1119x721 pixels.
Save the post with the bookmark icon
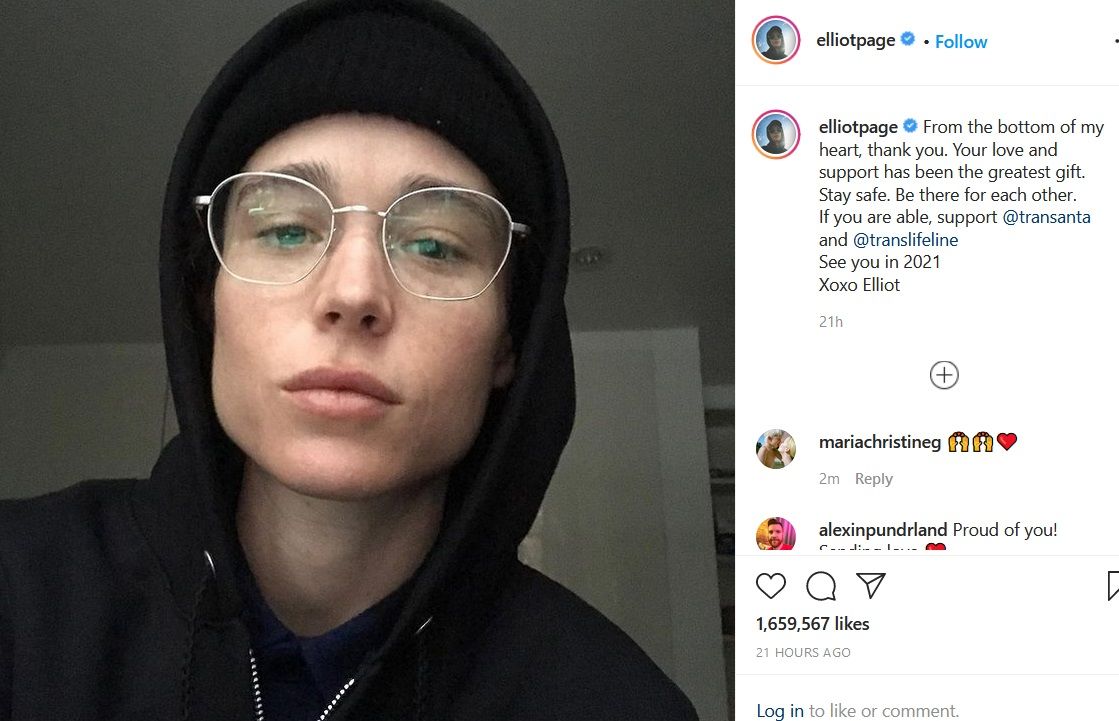click(1113, 585)
